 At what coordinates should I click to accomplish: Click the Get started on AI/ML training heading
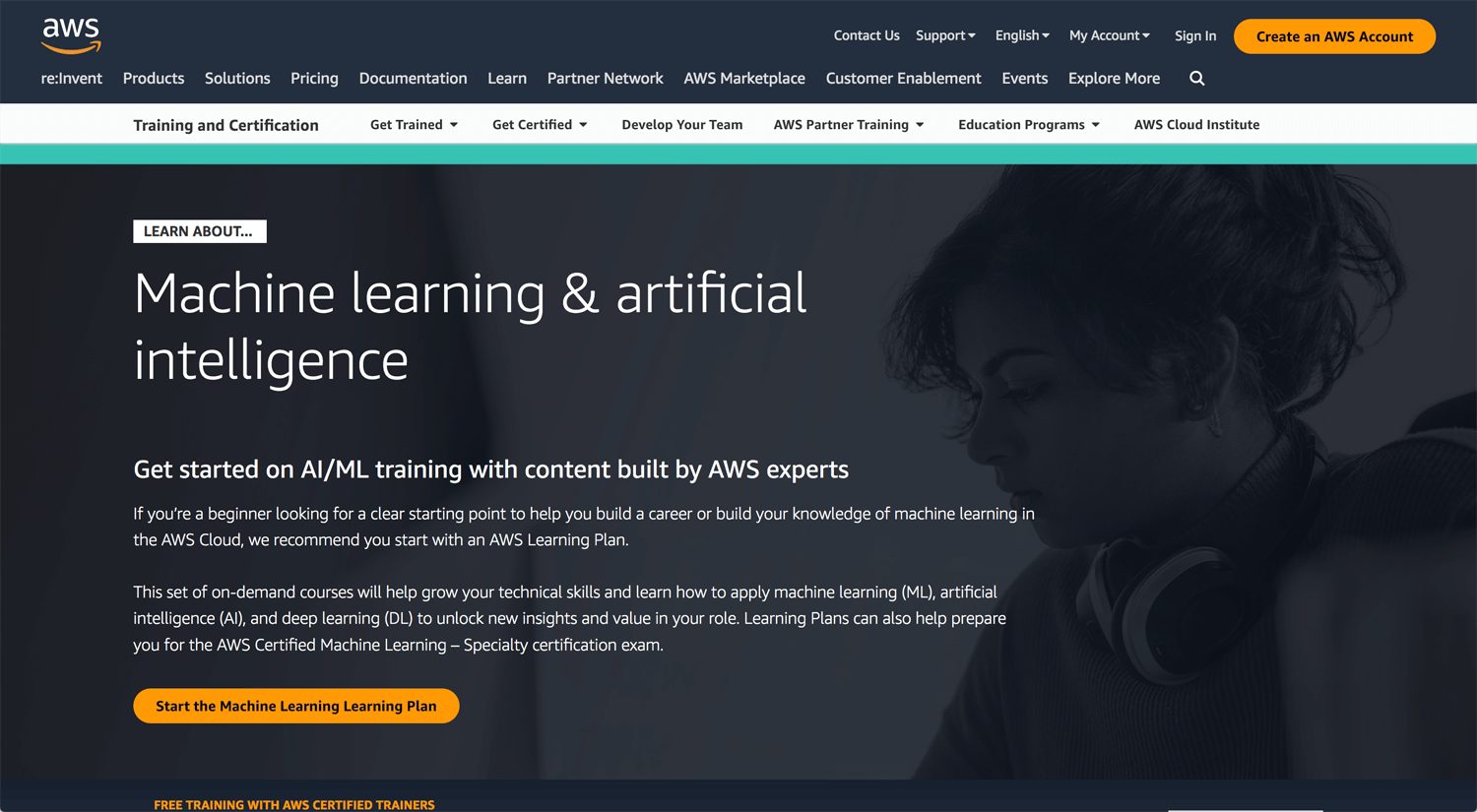[490, 469]
